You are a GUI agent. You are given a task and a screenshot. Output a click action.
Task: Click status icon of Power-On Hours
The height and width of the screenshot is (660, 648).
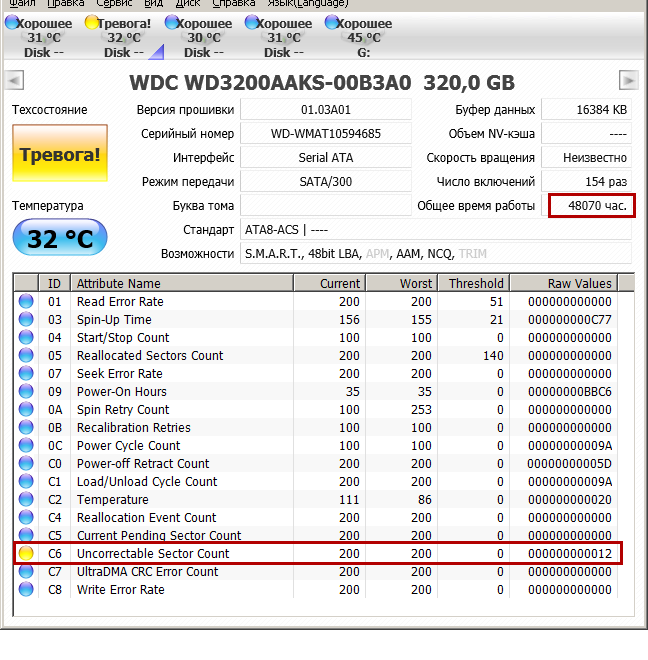click(x=26, y=391)
